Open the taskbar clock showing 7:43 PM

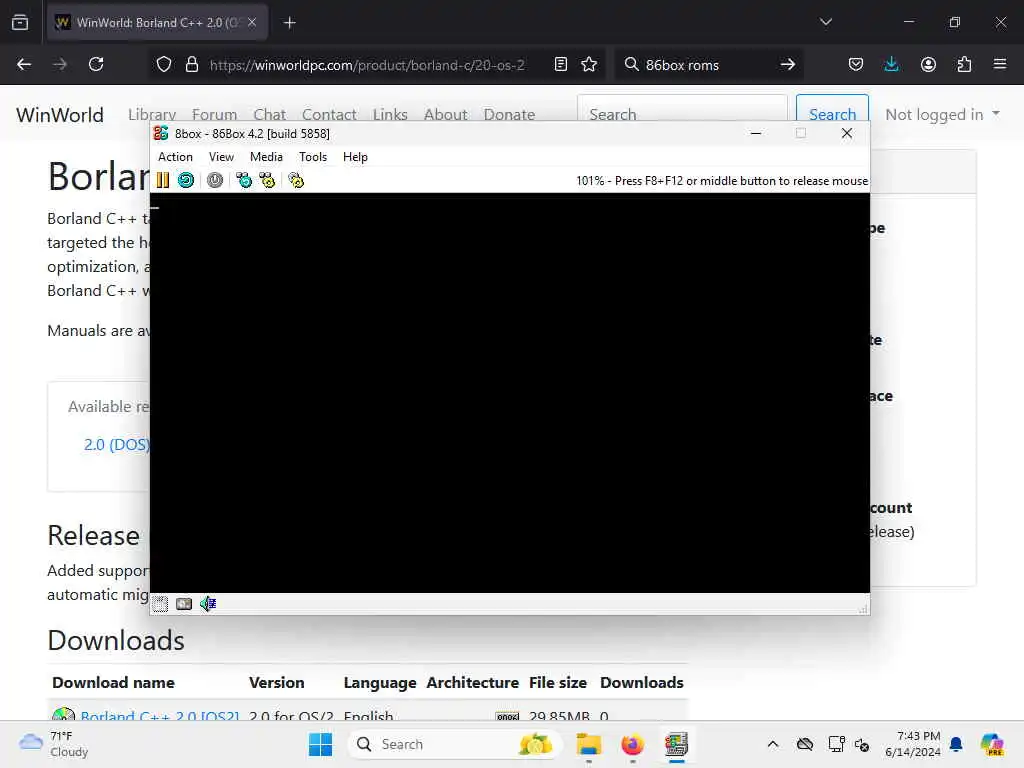coord(913,744)
